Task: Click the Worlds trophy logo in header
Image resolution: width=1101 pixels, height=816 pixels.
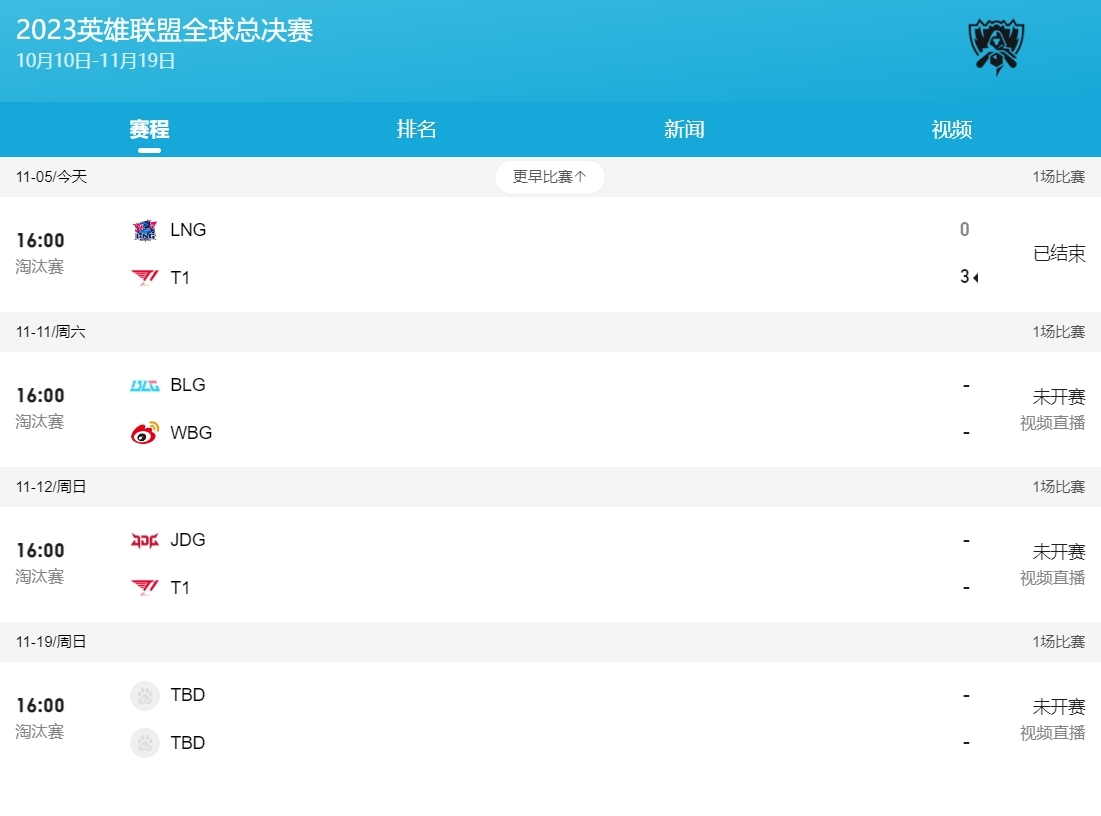Action: tap(996, 47)
